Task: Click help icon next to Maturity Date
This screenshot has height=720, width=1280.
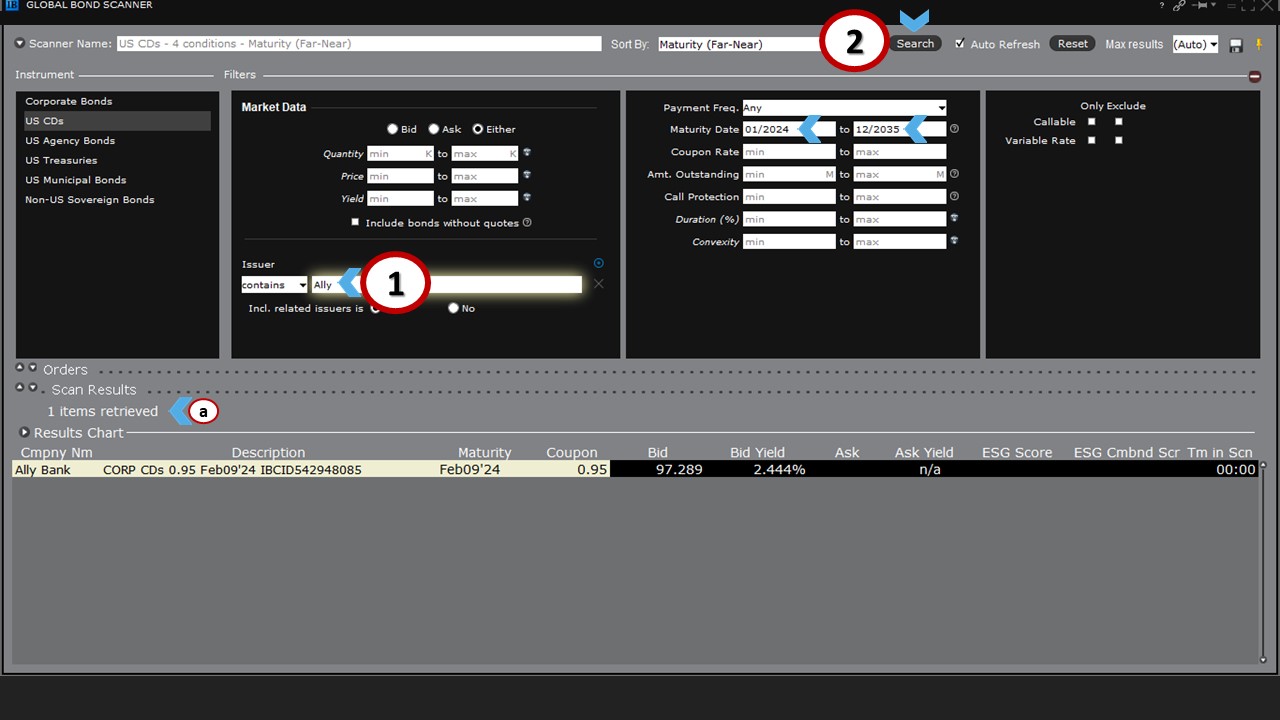Action: (954, 129)
